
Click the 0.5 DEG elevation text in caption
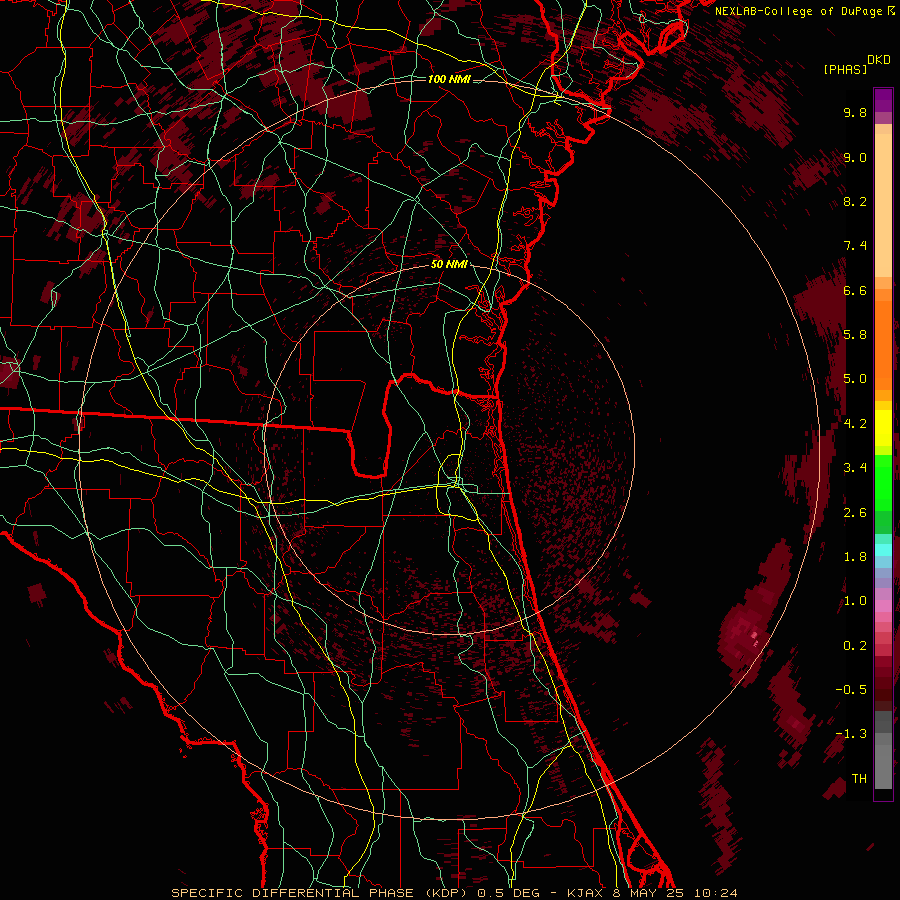[509, 893]
